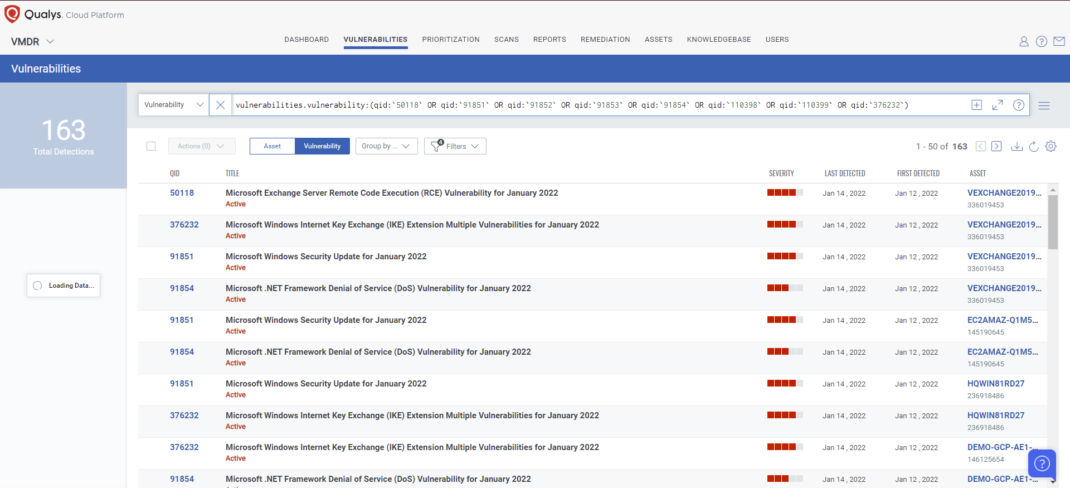The width and height of the screenshot is (1070, 488).
Task: Click the Loading Data indicator
Action: tap(63, 286)
